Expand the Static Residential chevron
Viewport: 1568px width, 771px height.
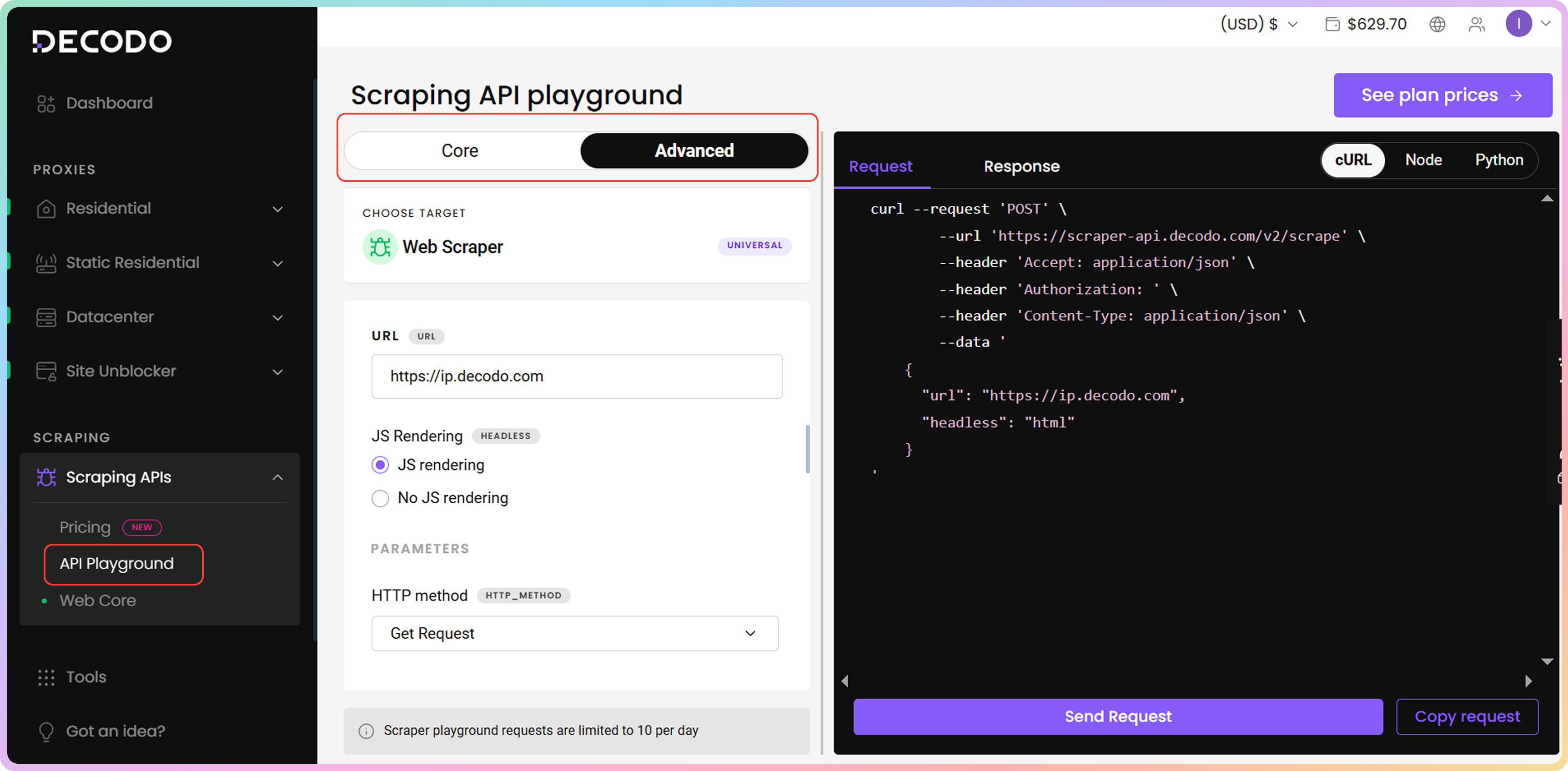pyautogui.click(x=277, y=264)
